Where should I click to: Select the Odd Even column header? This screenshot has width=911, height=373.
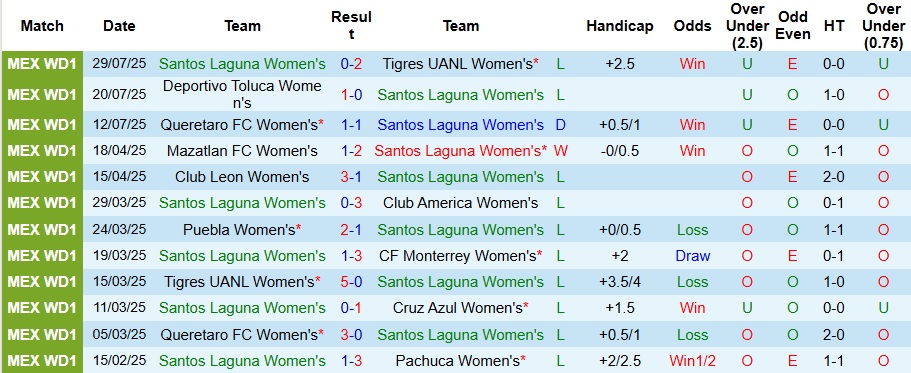793,26
